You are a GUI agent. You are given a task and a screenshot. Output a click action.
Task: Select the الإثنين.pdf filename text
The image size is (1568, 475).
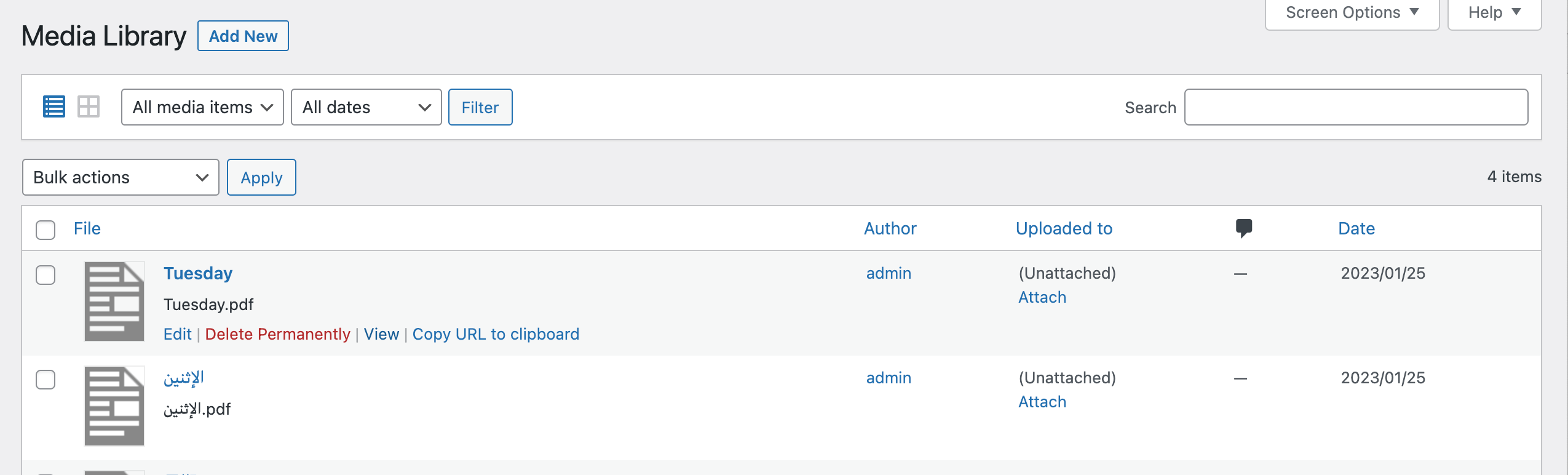[x=197, y=409]
